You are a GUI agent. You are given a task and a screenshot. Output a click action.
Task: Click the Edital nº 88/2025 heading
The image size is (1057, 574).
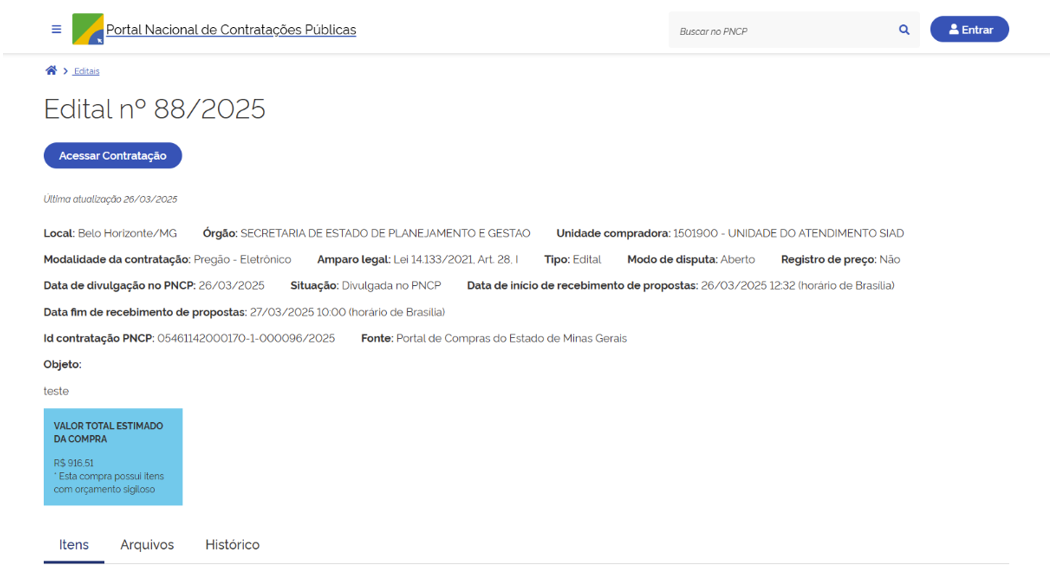coord(154,109)
